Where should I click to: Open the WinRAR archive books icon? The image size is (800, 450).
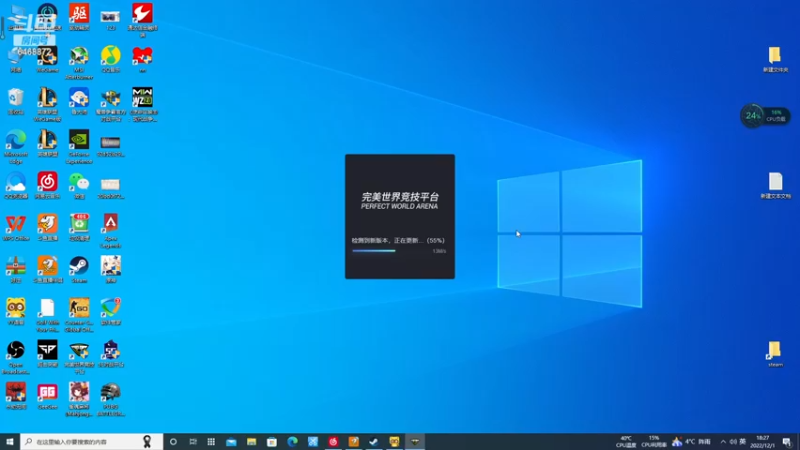pos(16,269)
